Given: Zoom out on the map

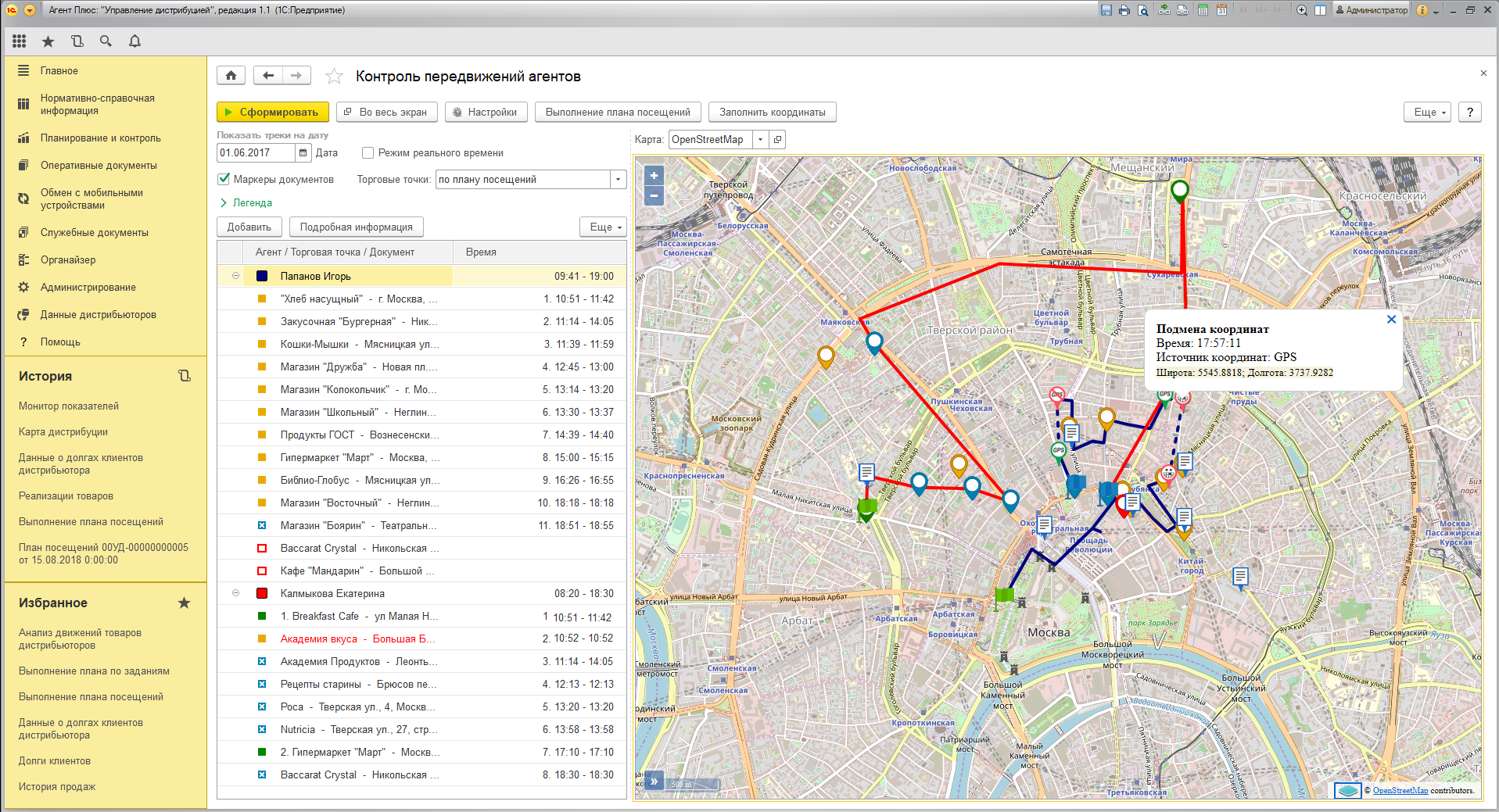Looking at the screenshot, I should click(654, 195).
